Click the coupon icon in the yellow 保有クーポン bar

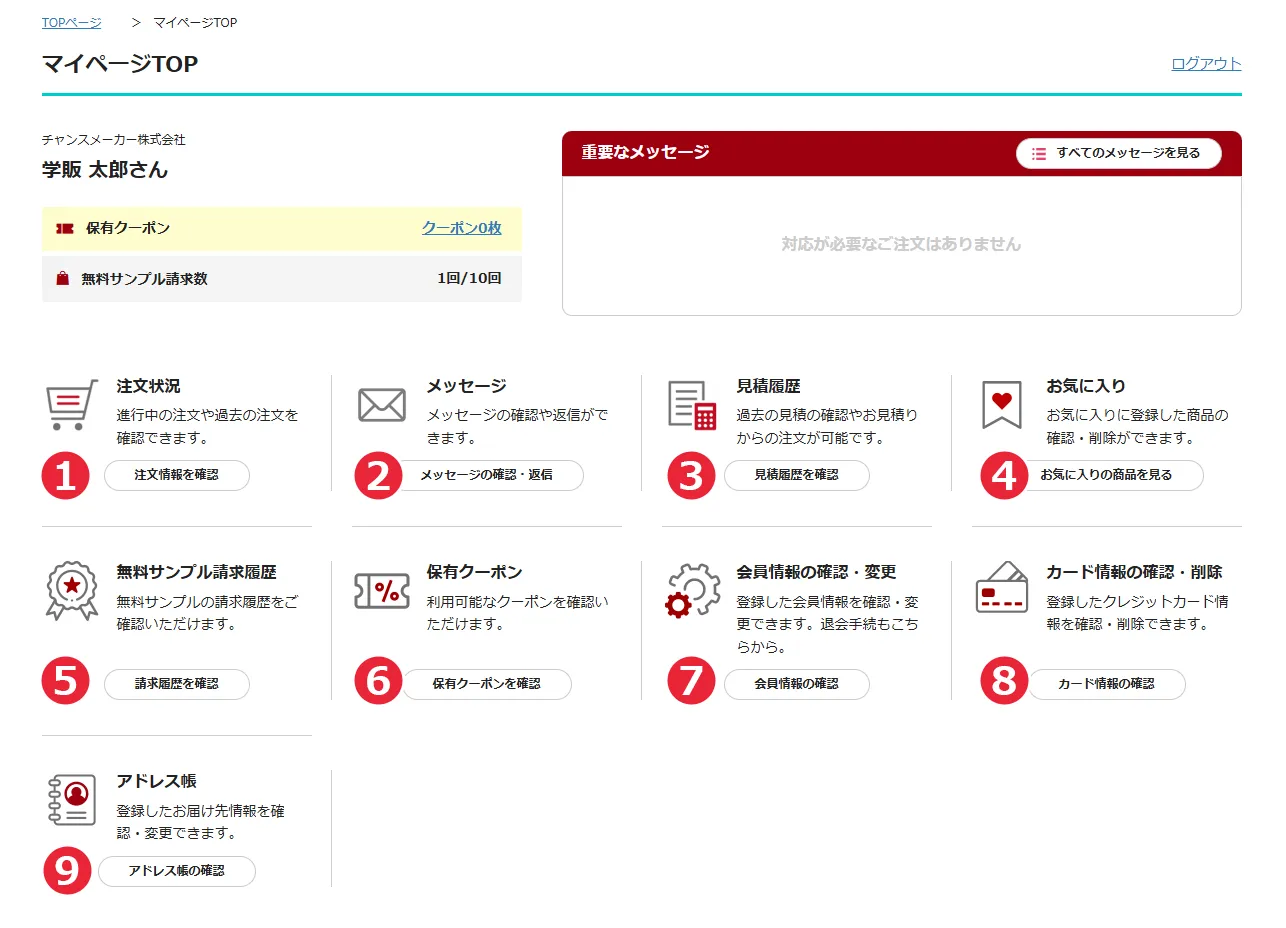62,229
